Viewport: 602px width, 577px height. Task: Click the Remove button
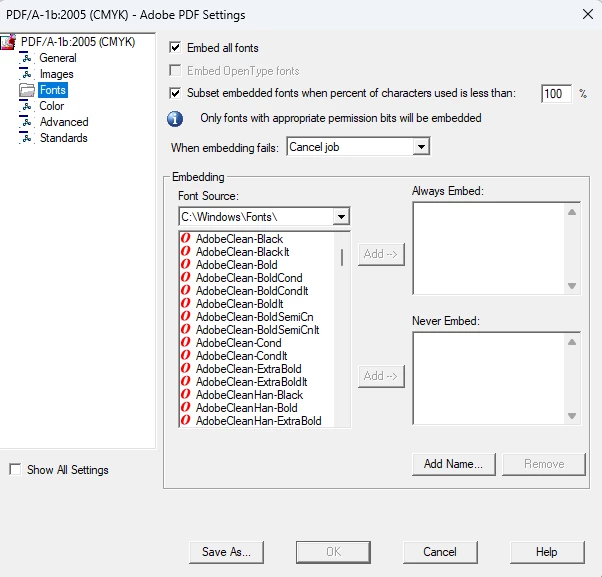(x=544, y=464)
